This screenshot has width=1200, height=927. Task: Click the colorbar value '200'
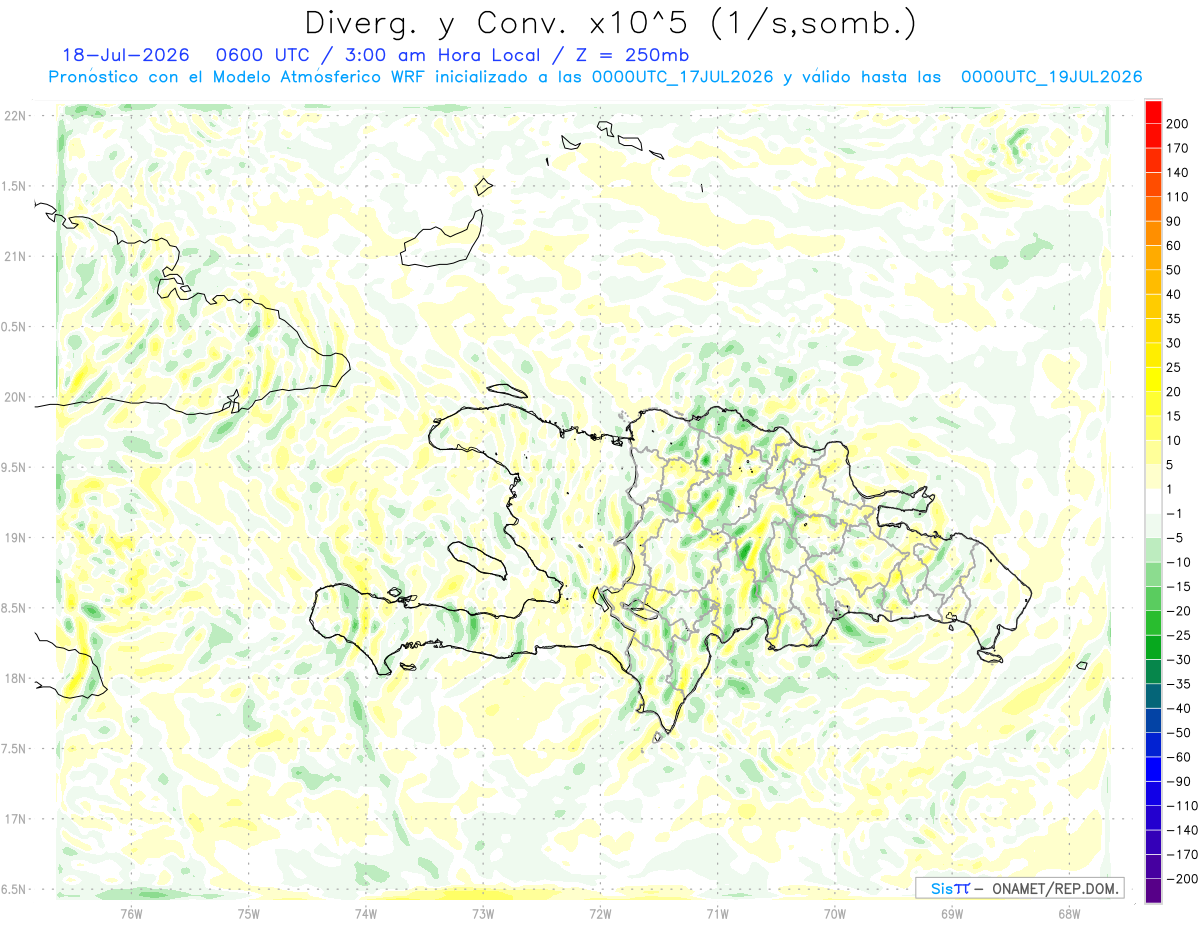coord(1178,123)
